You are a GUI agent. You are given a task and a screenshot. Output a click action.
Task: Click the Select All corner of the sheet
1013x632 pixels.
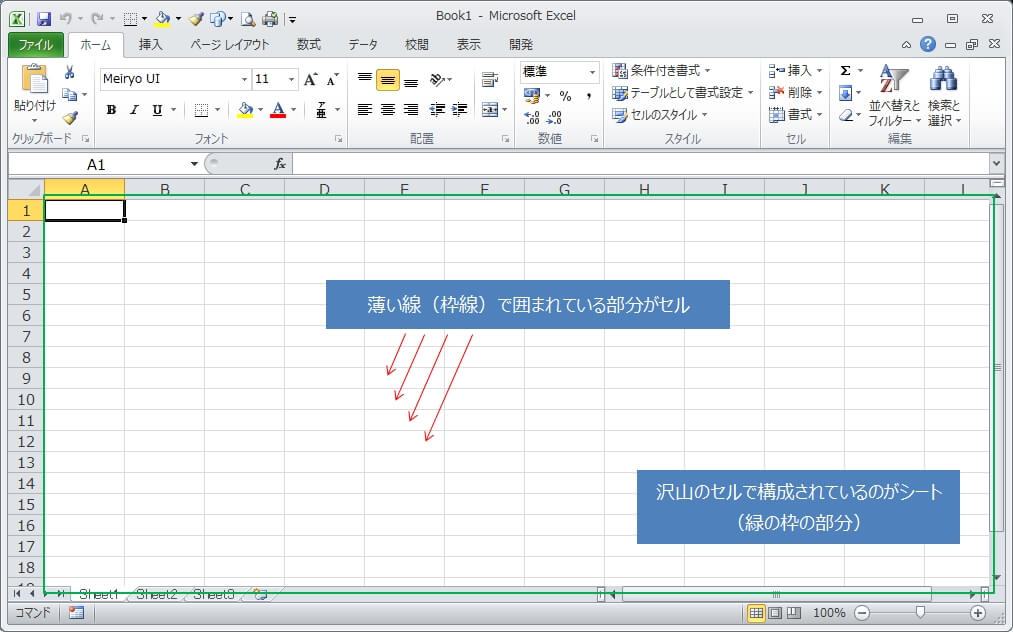(26, 189)
